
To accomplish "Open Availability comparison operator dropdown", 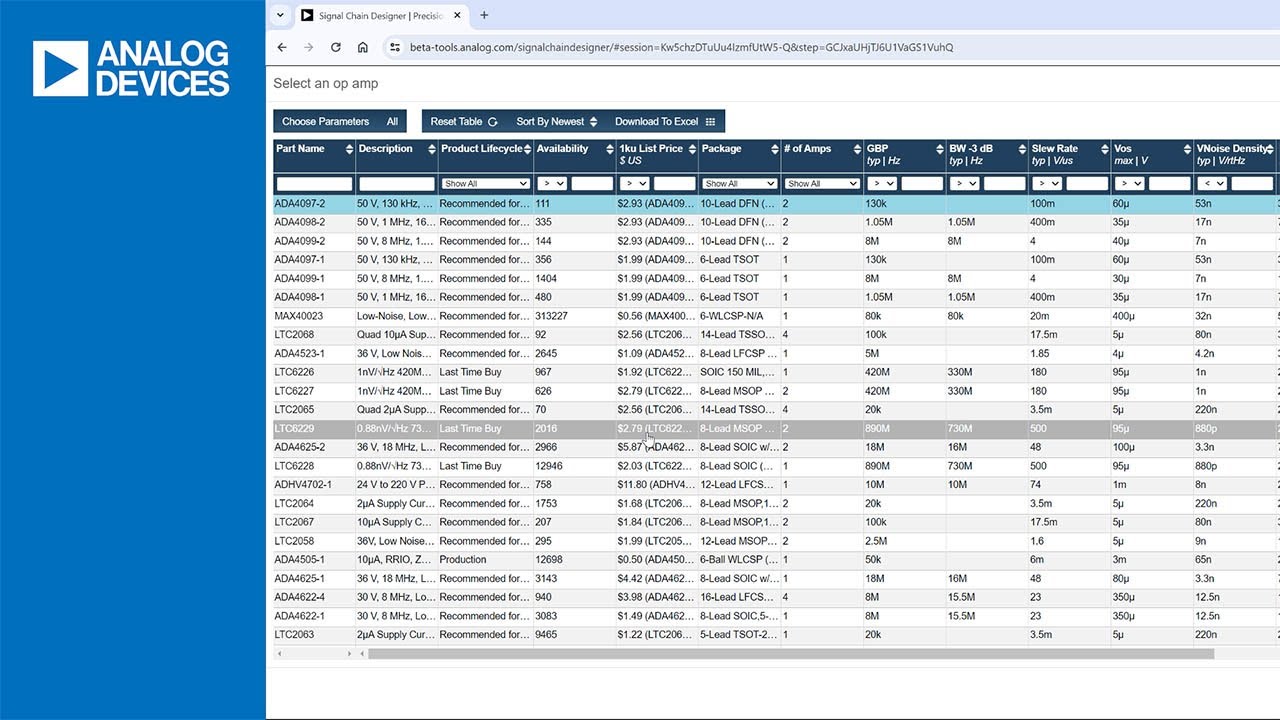I will 552,184.
